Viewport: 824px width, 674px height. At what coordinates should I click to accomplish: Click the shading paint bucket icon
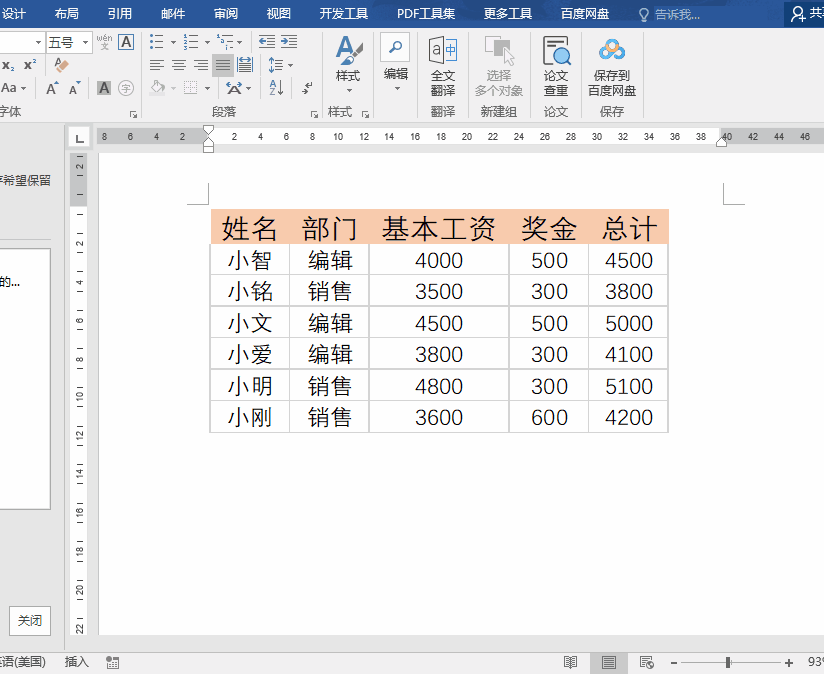[x=157, y=87]
